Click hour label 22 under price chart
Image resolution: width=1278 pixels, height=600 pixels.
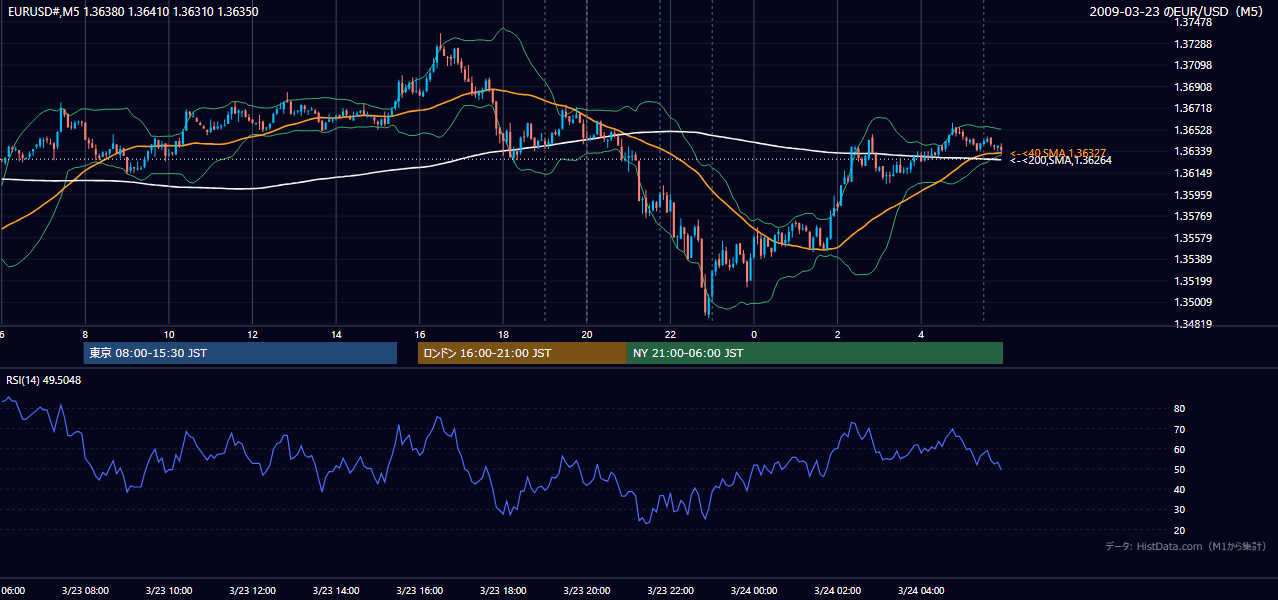click(x=670, y=335)
